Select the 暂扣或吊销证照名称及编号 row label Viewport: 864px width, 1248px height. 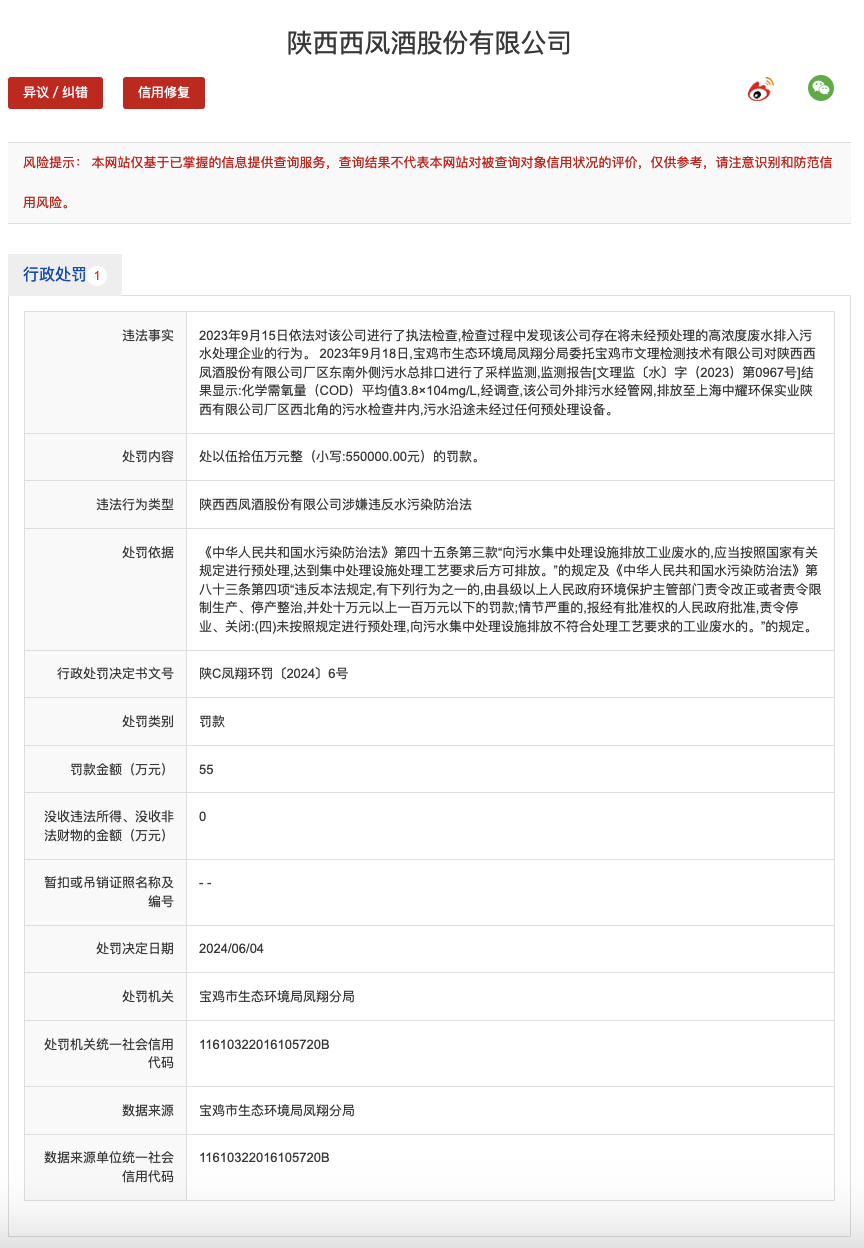(x=110, y=892)
